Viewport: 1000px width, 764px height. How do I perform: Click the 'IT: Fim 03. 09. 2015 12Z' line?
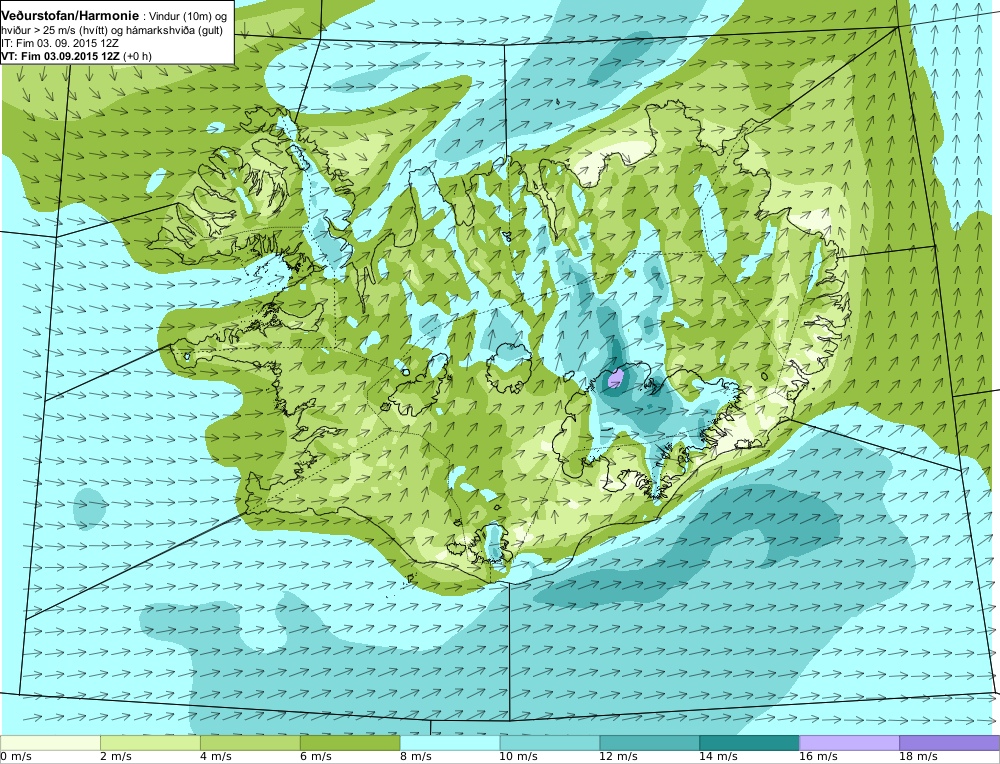60,43
